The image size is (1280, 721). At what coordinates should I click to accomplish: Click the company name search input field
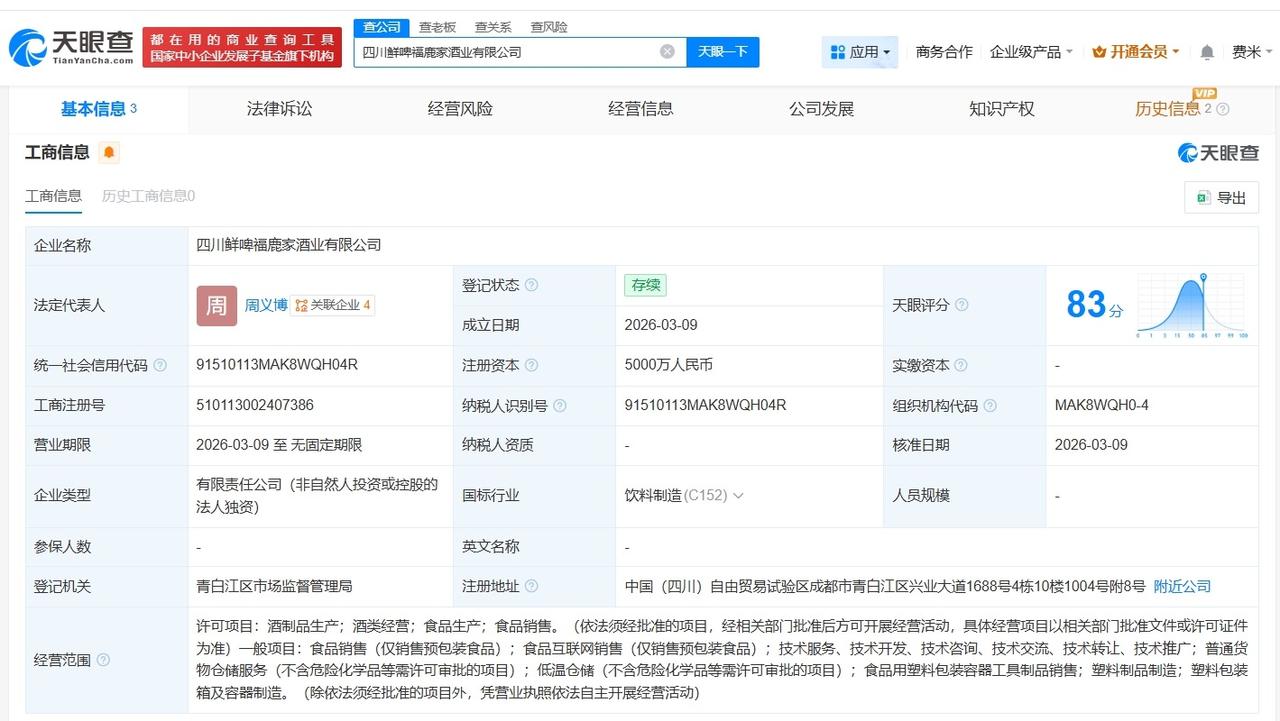[500, 51]
